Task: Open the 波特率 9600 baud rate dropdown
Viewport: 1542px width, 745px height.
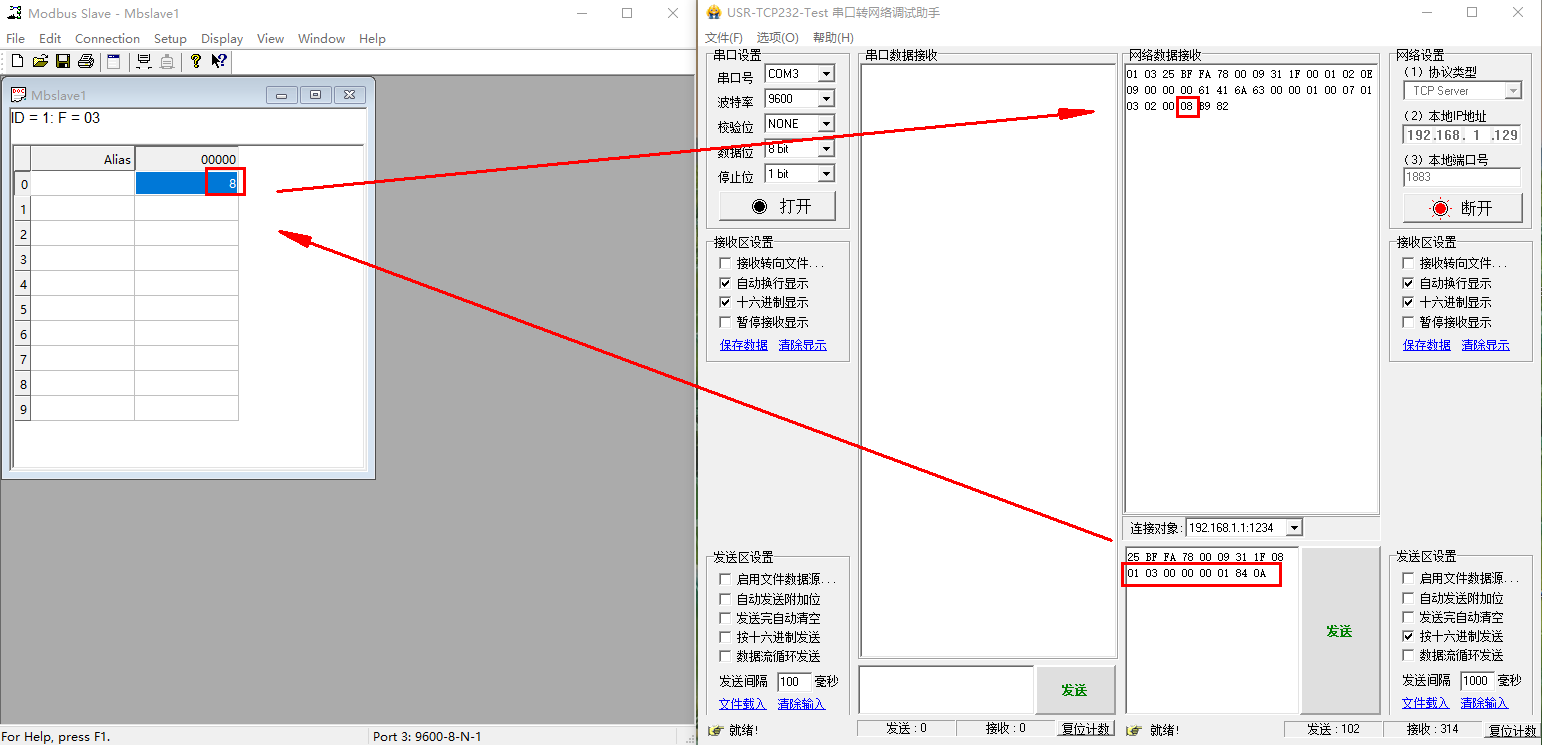Action: click(826, 99)
